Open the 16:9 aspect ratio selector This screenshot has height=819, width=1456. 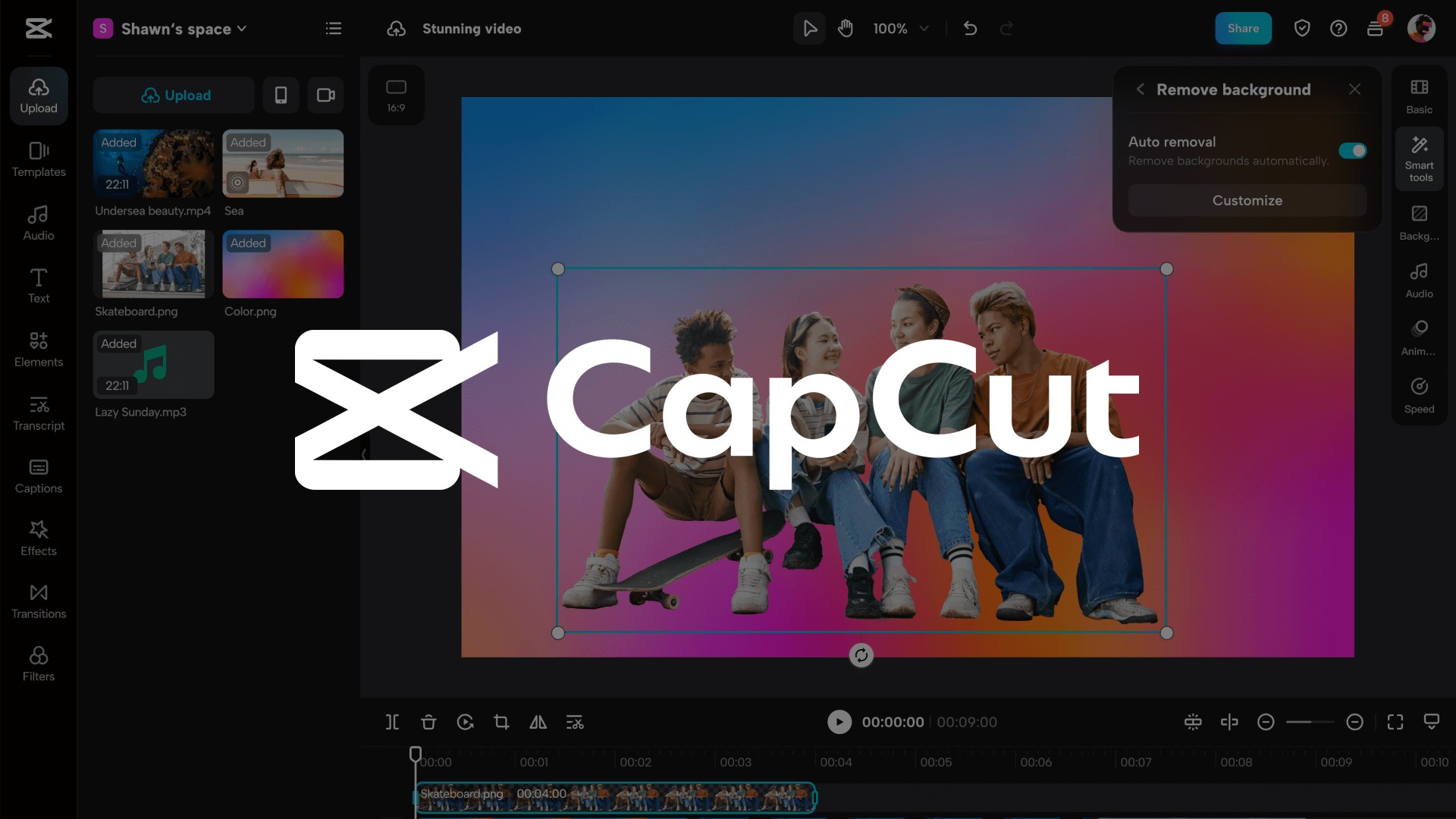coord(396,95)
